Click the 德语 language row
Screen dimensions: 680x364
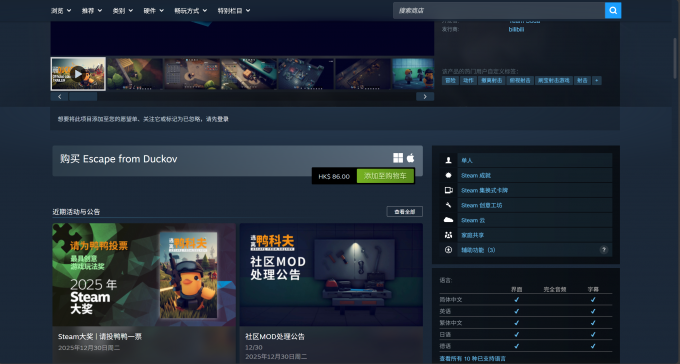526,346
